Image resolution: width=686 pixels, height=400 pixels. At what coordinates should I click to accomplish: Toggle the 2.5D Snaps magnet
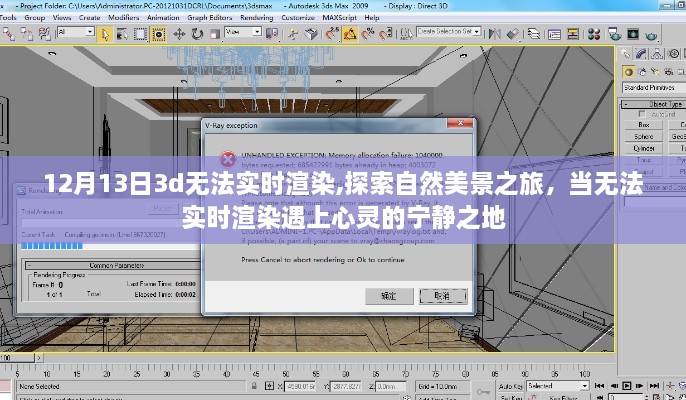[x=332, y=34]
